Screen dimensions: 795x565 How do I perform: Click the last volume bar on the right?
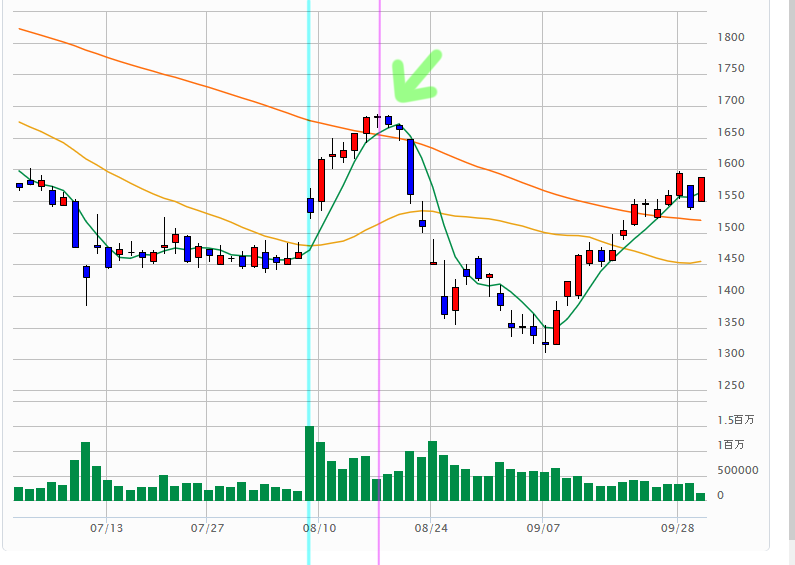[x=700, y=496]
